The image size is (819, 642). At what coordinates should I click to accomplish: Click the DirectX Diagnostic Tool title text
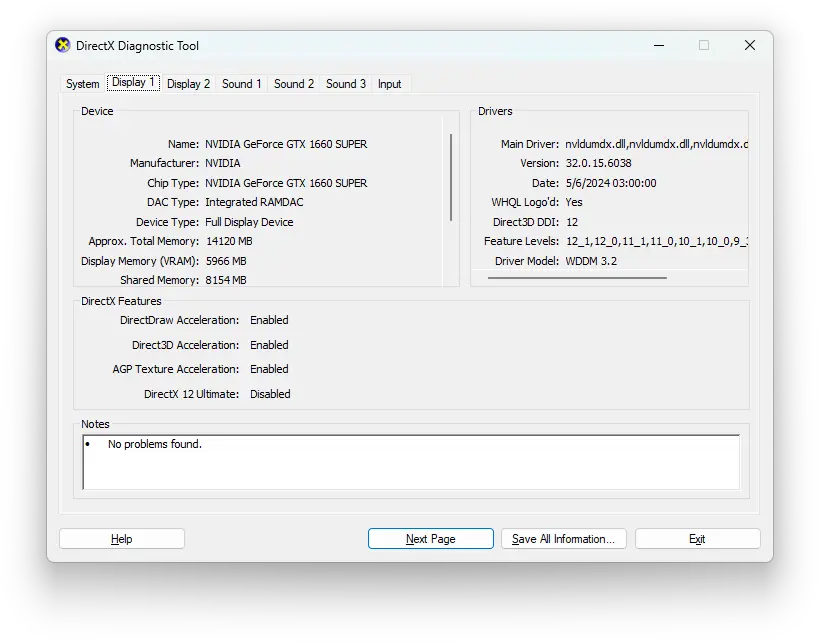pyautogui.click(x=137, y=46)
